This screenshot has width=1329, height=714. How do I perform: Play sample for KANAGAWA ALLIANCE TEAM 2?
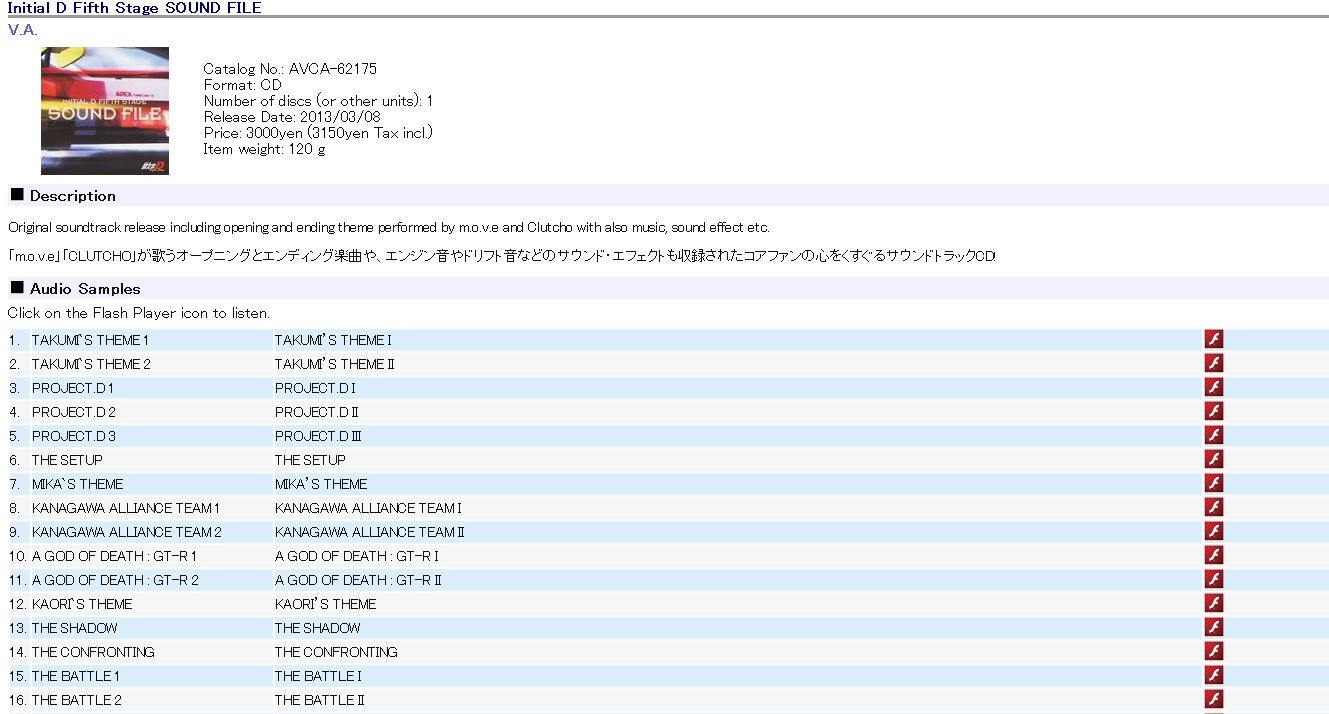(x=1213, y=531)
